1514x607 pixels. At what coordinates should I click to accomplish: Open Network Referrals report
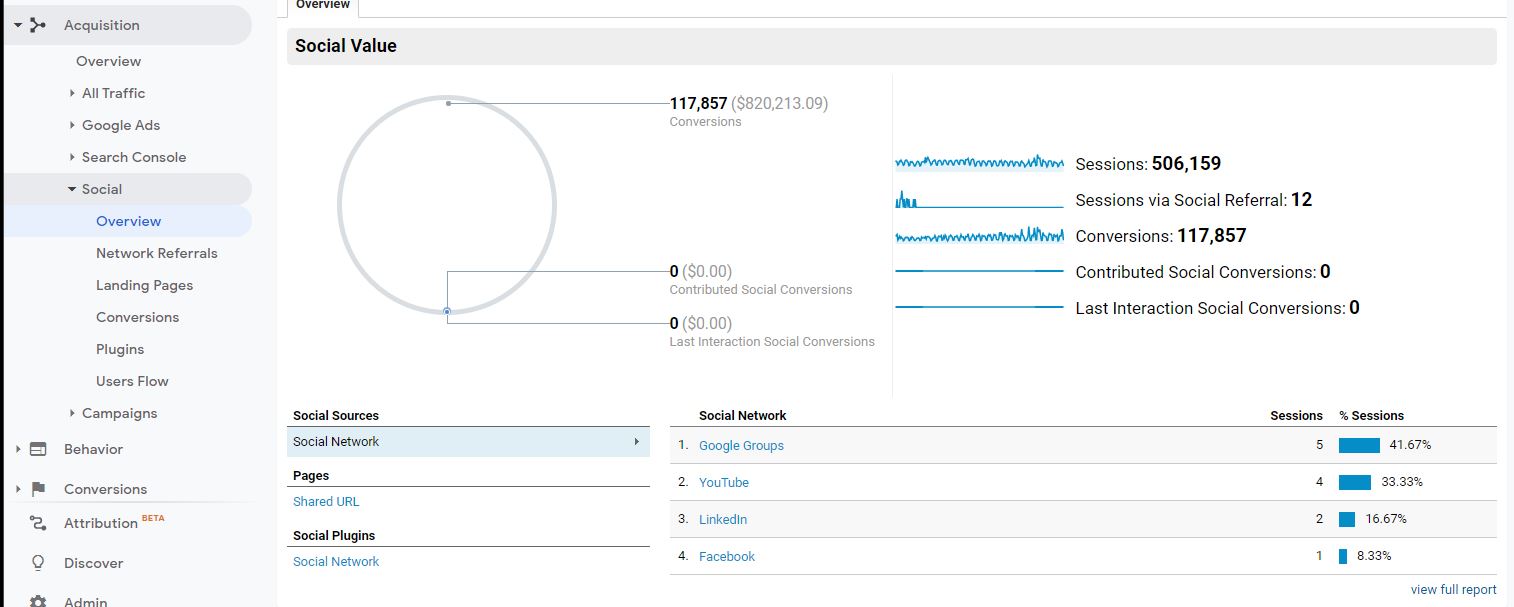(x=156, y=253)
